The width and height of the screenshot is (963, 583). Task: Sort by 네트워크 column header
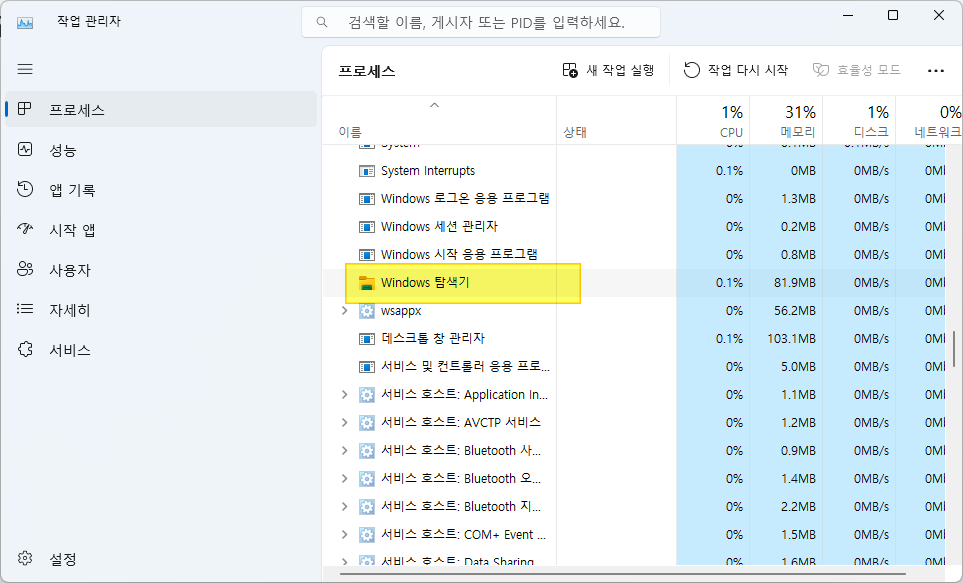(929, 120)
